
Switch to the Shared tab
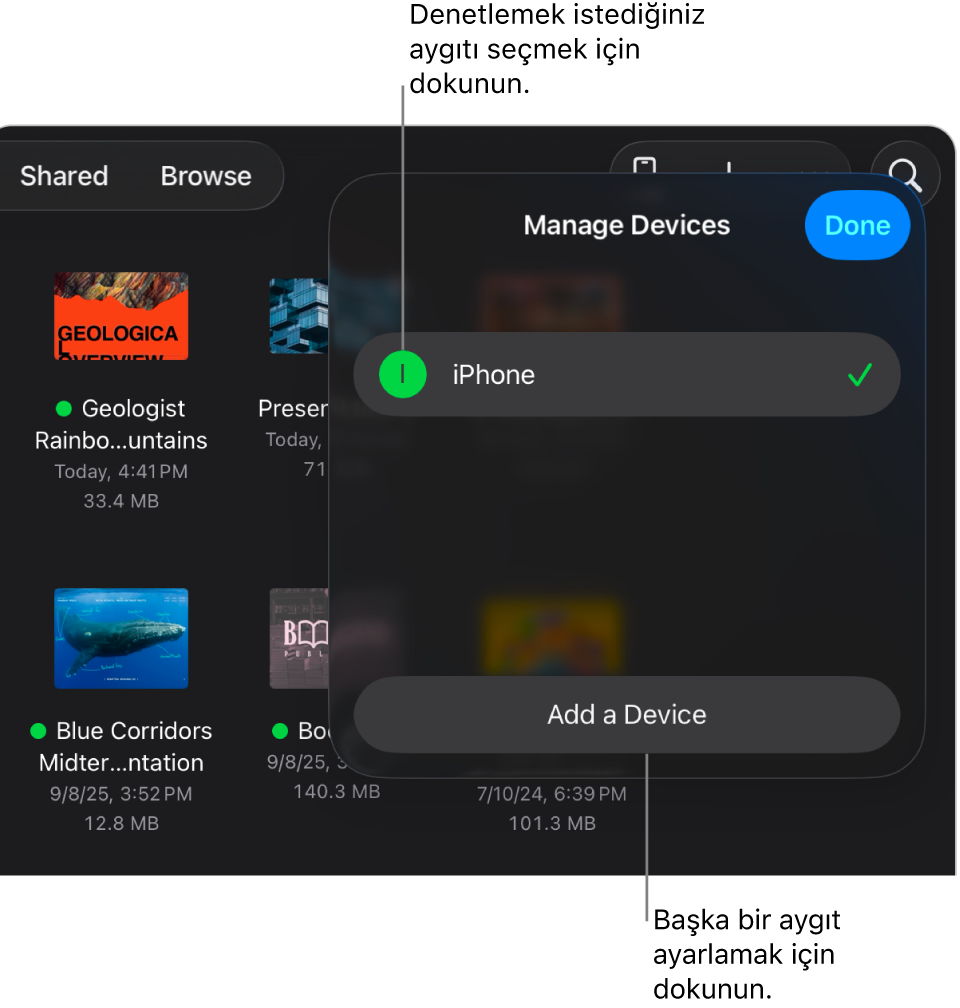64,176
